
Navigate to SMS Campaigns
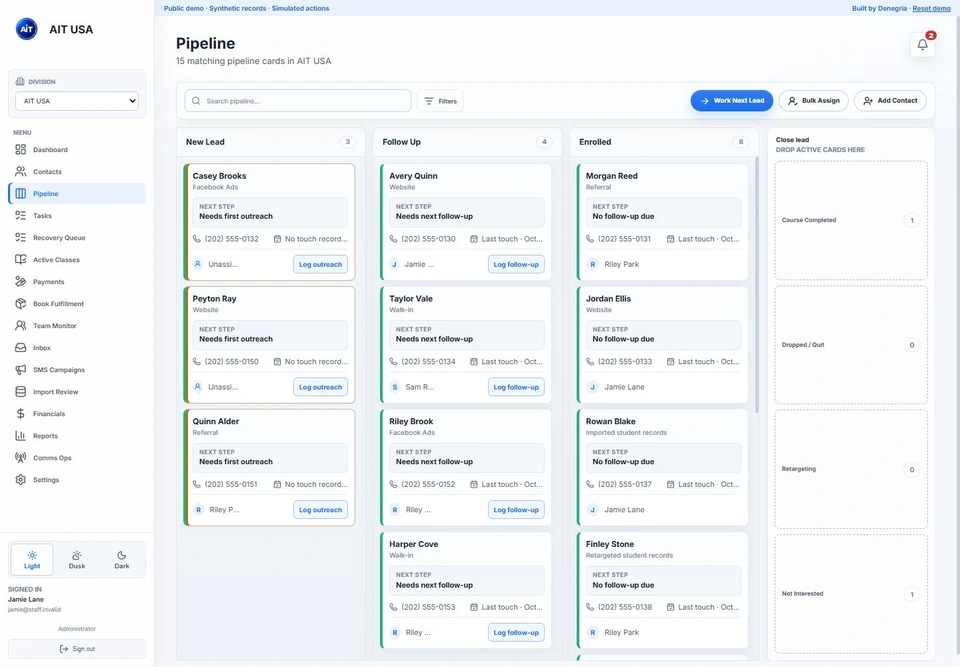point(77,370)
